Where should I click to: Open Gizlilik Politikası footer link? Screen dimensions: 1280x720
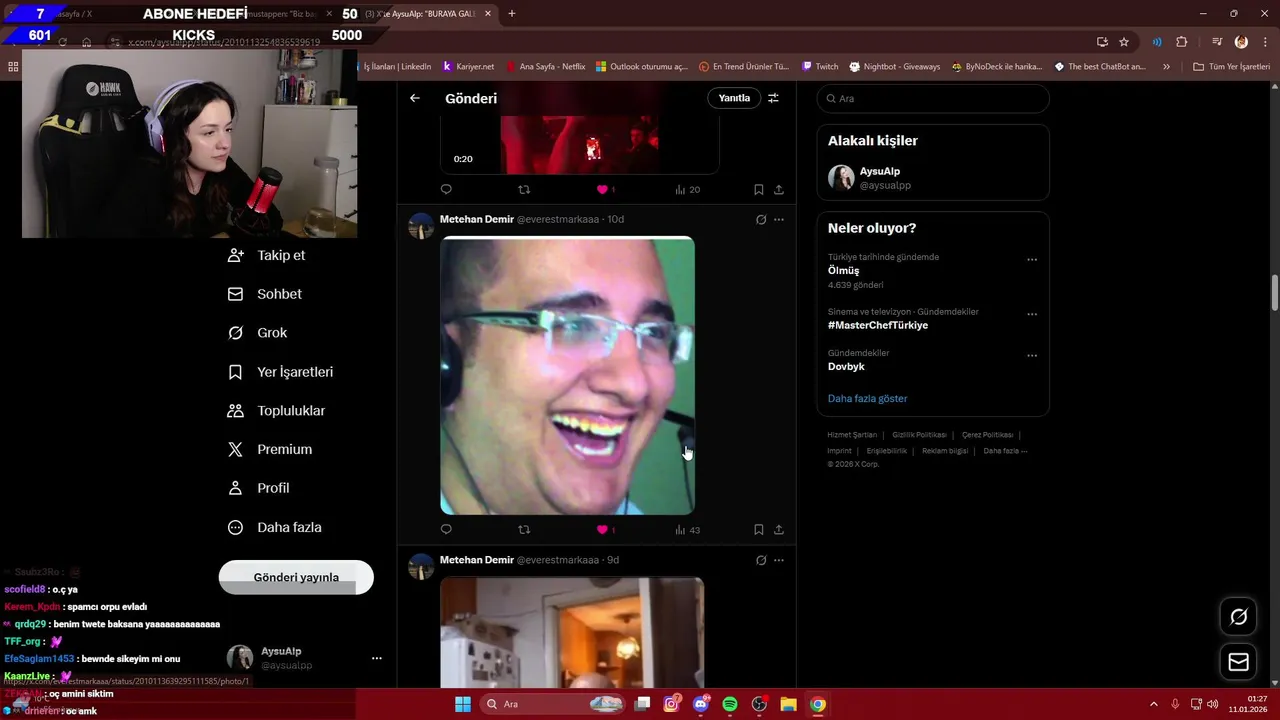(x=919, y=435)
